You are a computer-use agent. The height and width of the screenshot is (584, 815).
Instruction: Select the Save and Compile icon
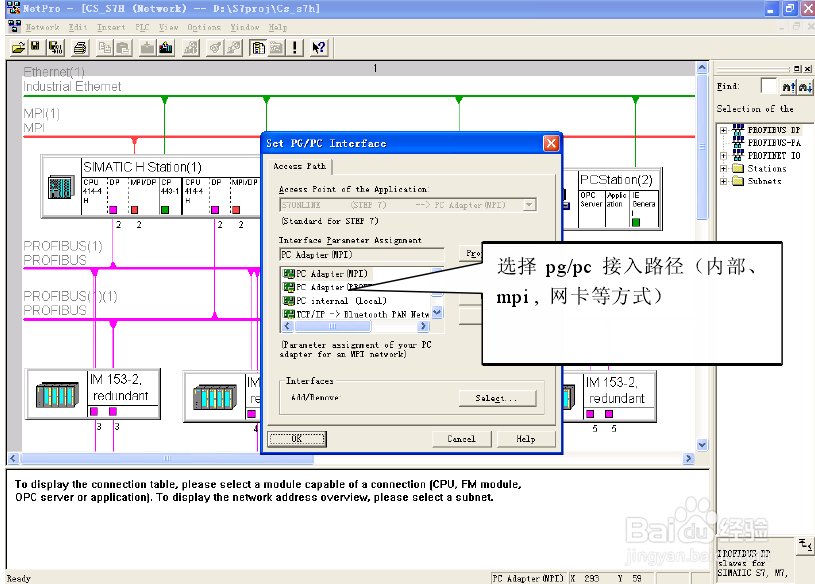[x=55, y=47]
